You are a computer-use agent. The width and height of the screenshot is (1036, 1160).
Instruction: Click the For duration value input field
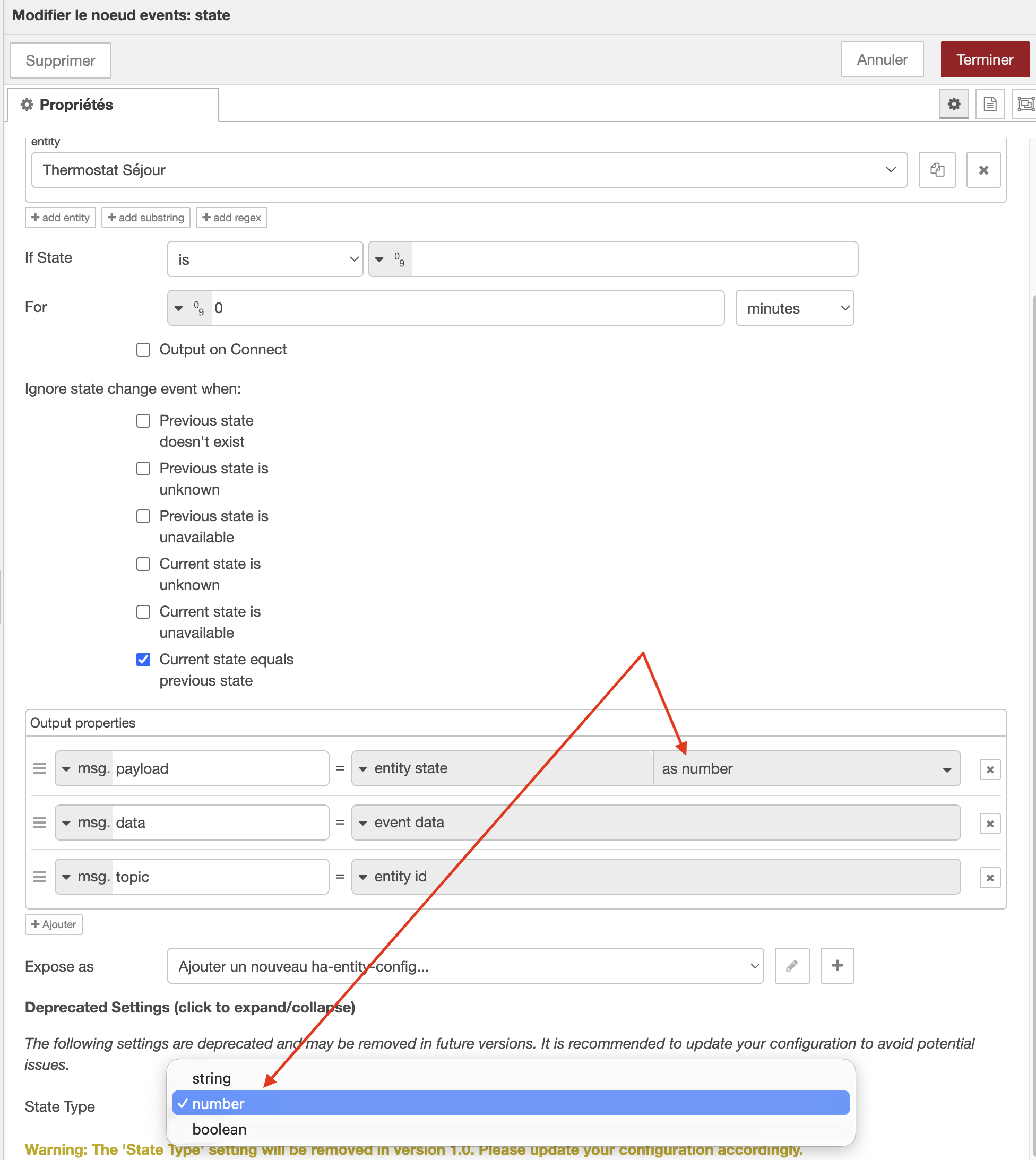tap(467, 308)
